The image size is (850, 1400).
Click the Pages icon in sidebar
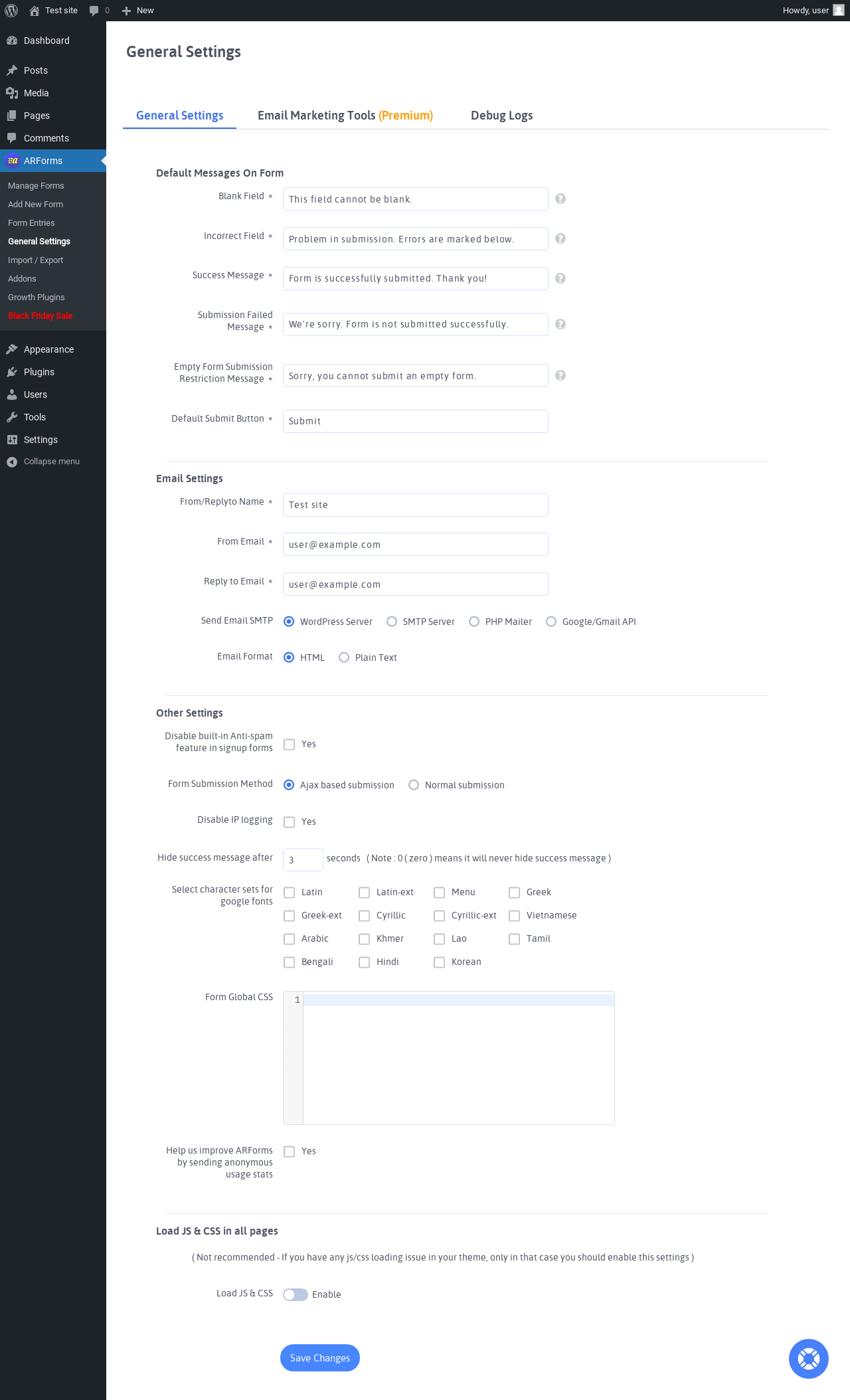point(12,116)
